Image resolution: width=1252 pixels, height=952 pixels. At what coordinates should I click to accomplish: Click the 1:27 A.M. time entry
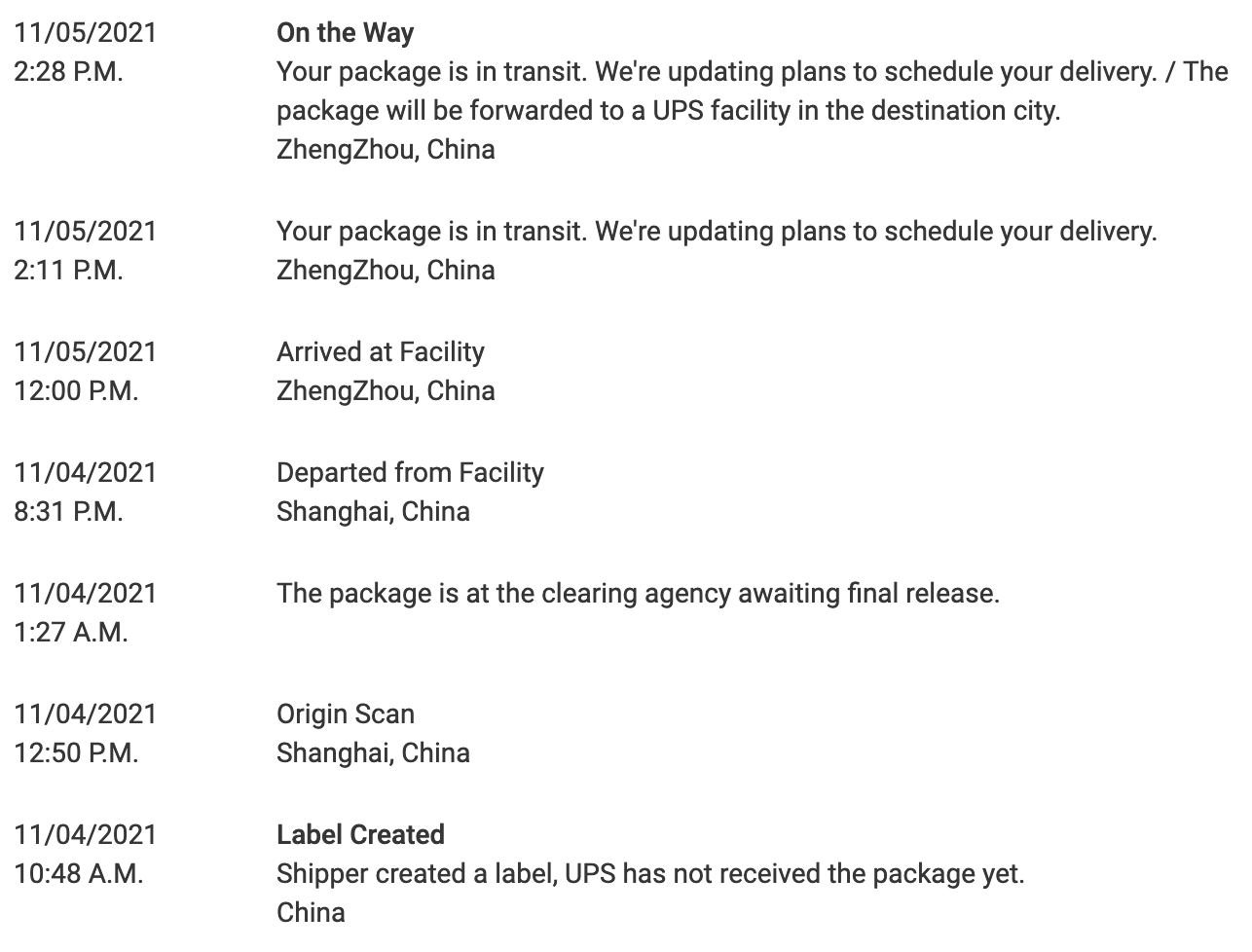[71, 633]
